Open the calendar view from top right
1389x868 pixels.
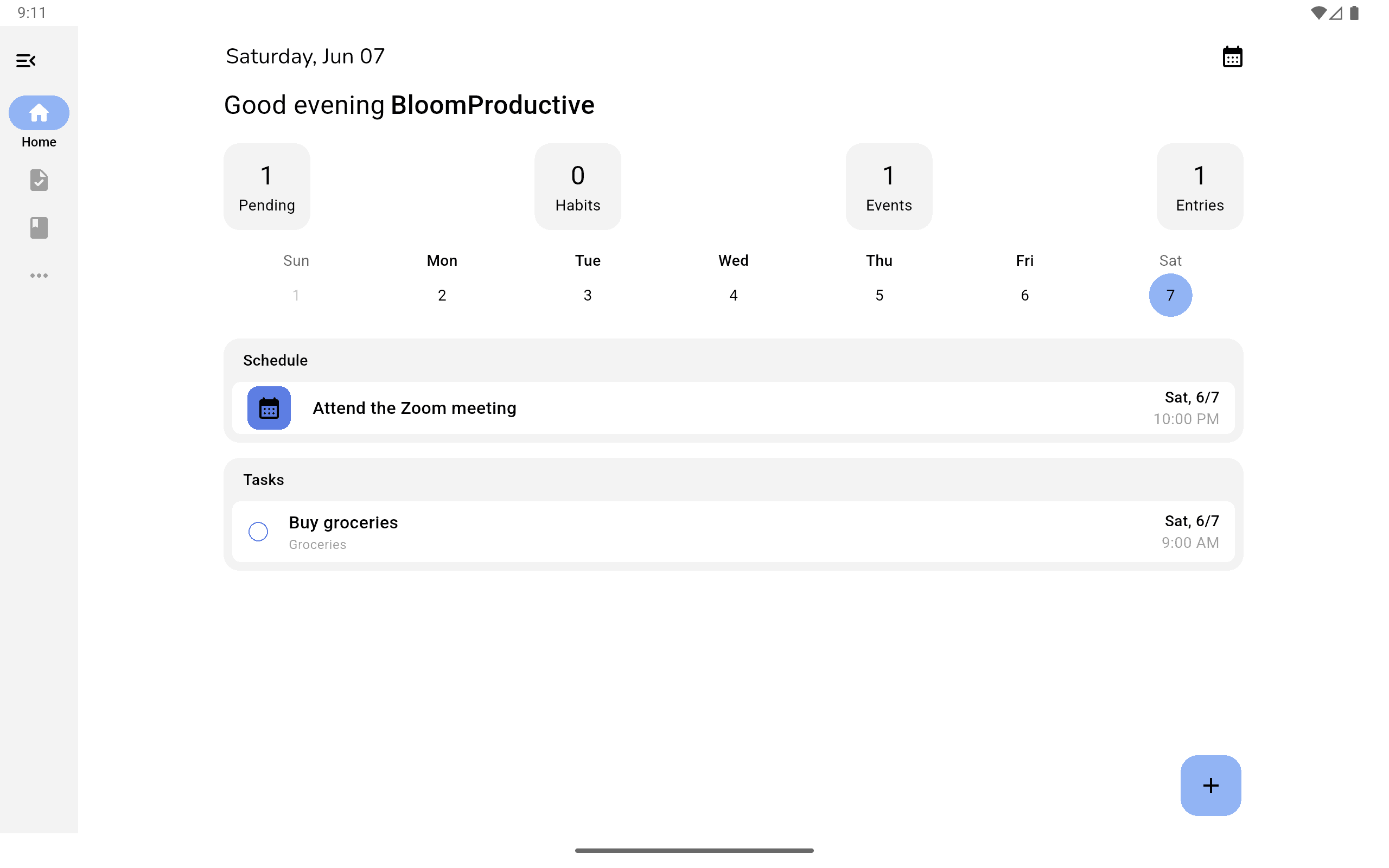click(x=1233, y=56)
